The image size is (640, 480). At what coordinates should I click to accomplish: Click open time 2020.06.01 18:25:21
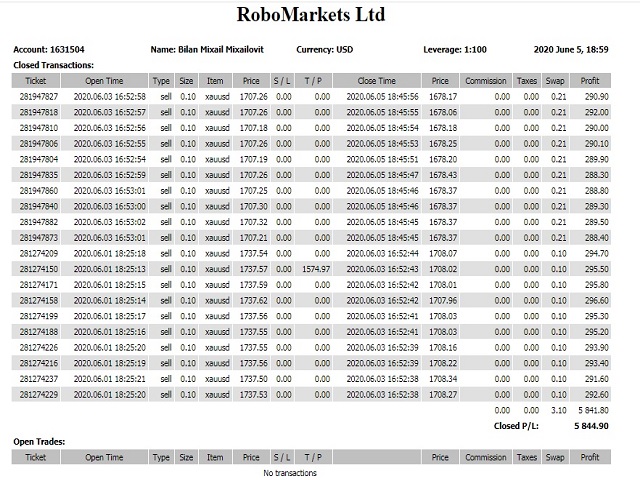109,379
